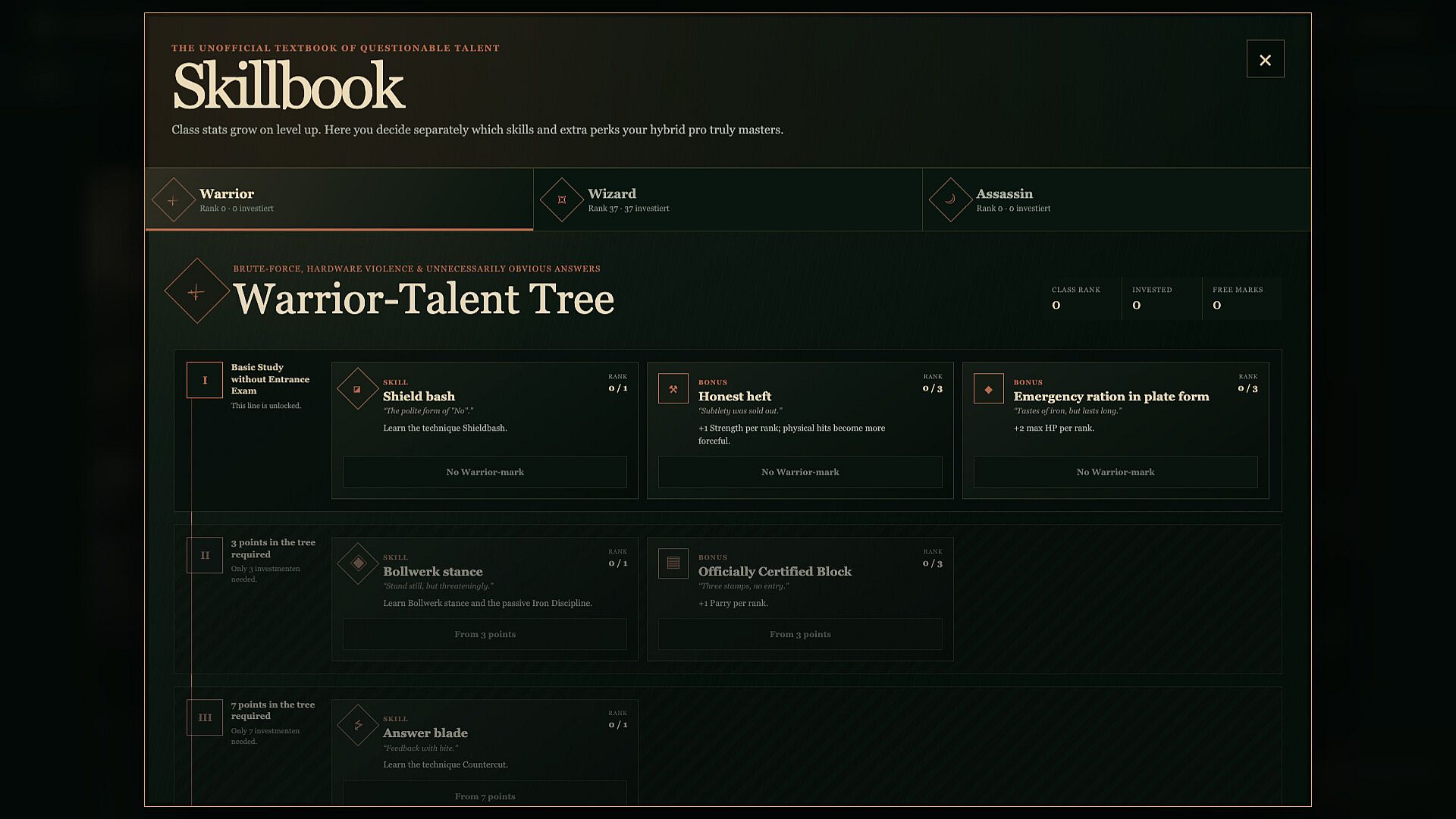Viewport: 1456px width, 819px height.
Task: Click the Honest heft crossed-tools icon
Action: coord(673,389)
